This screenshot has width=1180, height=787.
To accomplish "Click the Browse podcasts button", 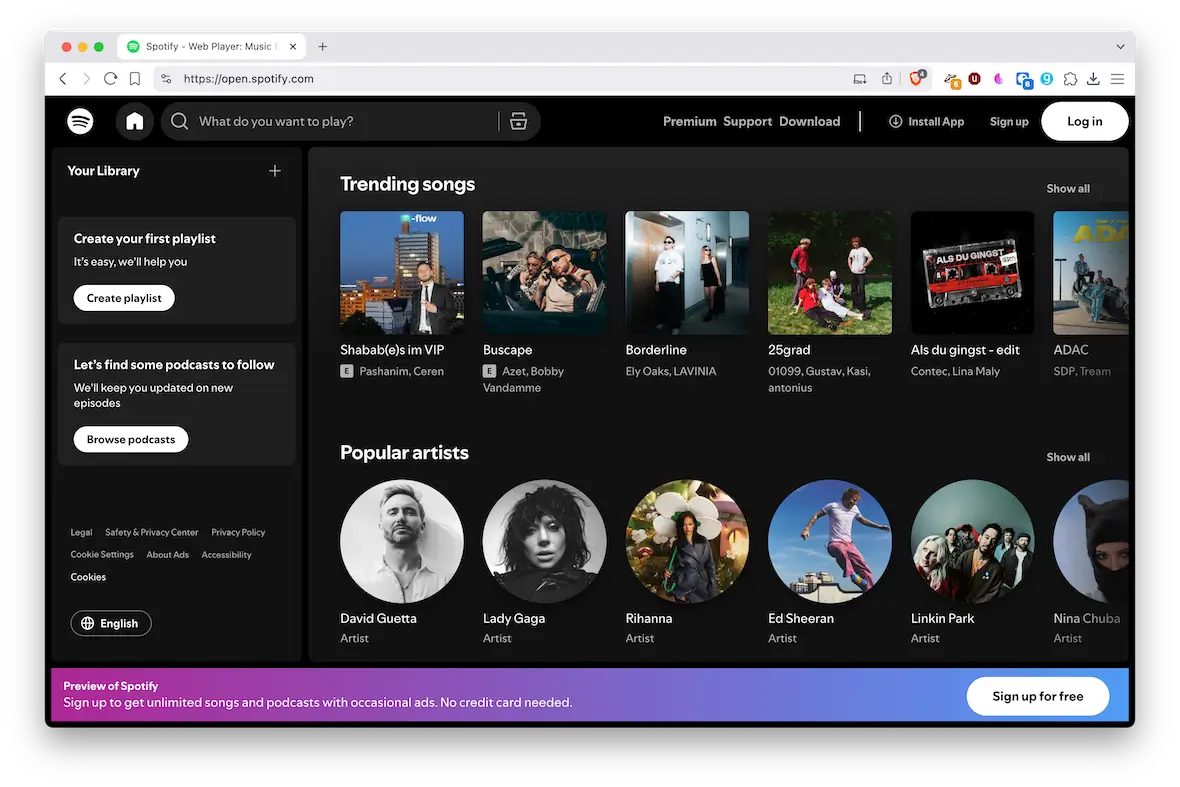I will click(131, 439).
